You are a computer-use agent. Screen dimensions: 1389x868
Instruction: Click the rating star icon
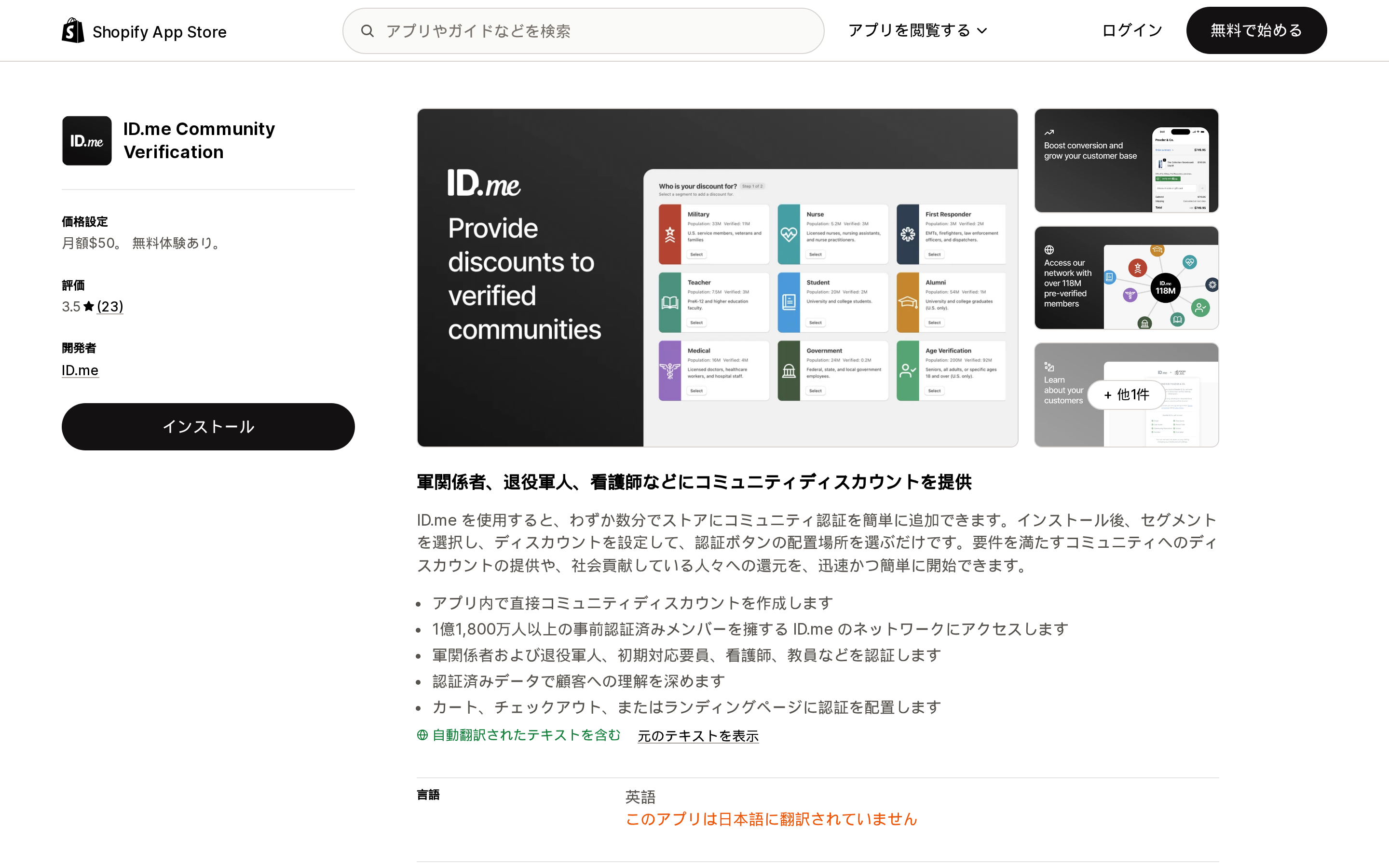click(88, 306)
